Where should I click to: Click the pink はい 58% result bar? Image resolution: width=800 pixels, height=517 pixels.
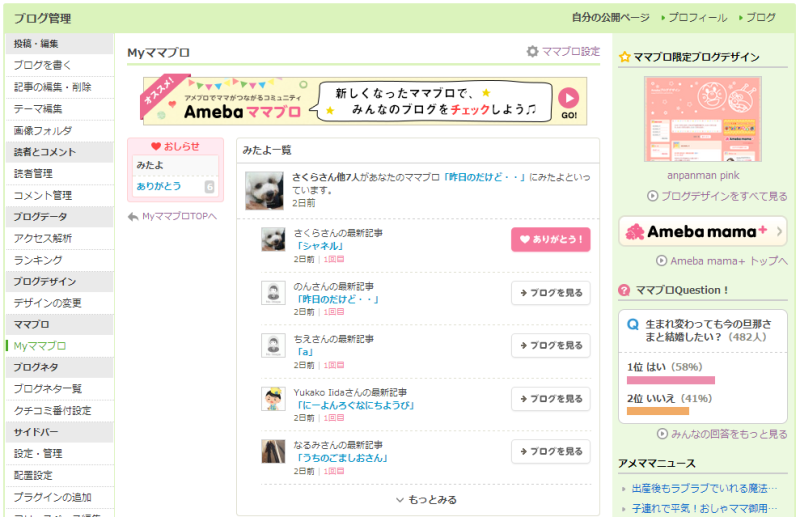pos(670,380)
